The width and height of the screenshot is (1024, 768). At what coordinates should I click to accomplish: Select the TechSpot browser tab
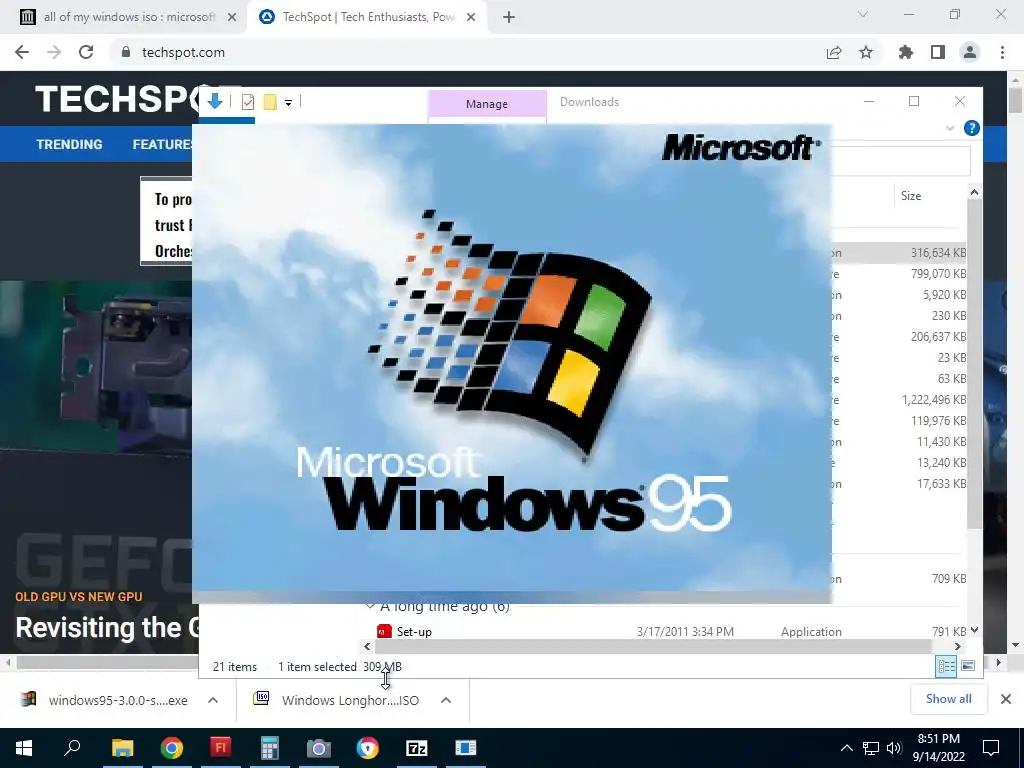(x=368, y=17)
